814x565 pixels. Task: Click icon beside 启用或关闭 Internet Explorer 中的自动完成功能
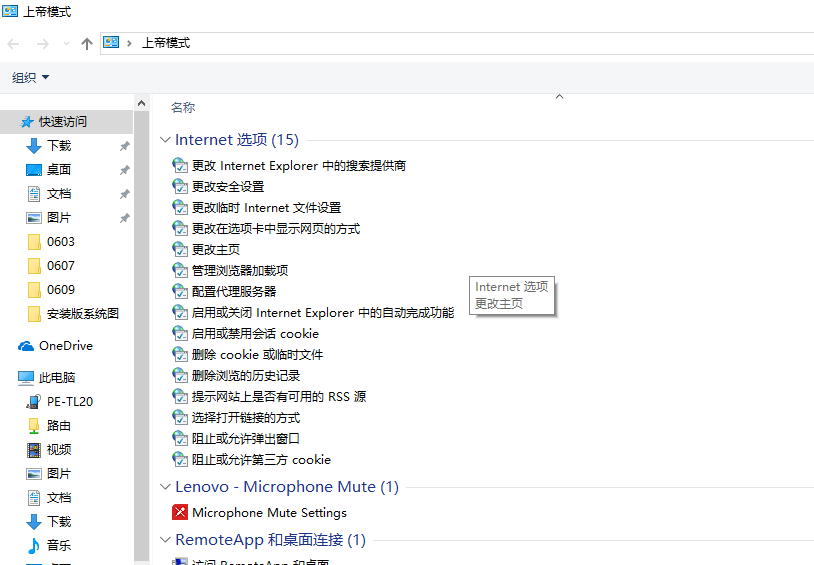click(180, 313)
